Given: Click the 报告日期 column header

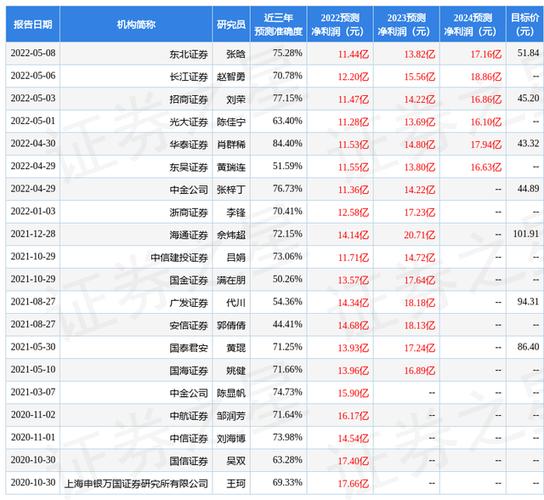Looking at the screenshot, I should [x=33, y=24].
